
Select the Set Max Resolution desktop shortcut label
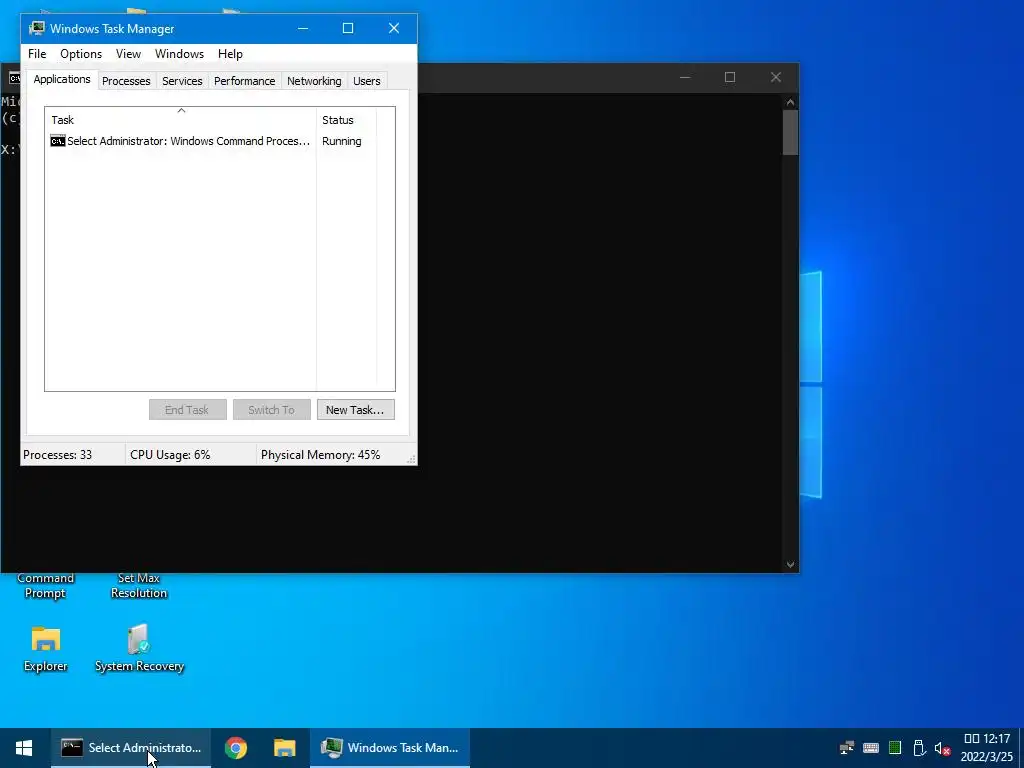138,586
